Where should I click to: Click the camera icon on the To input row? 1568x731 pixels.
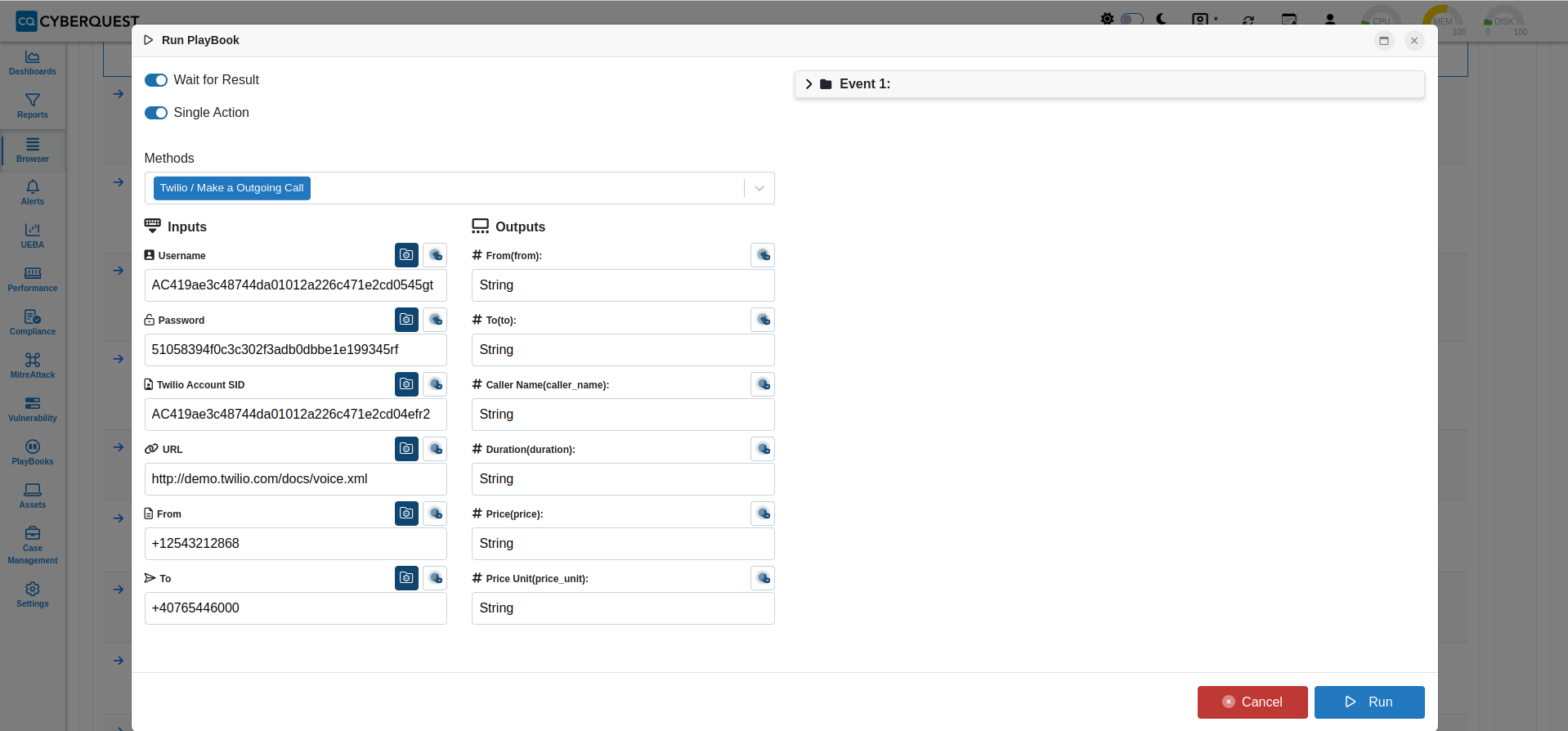point(406,578)
